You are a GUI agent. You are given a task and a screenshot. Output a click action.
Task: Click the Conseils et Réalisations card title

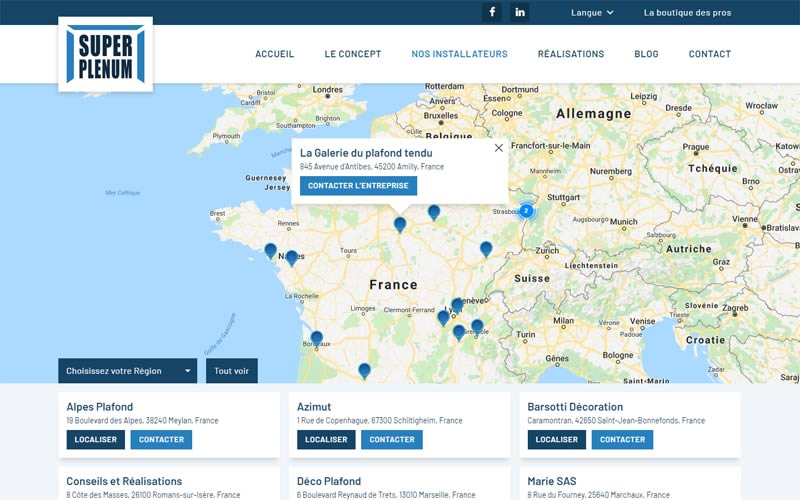pos(124,481)
